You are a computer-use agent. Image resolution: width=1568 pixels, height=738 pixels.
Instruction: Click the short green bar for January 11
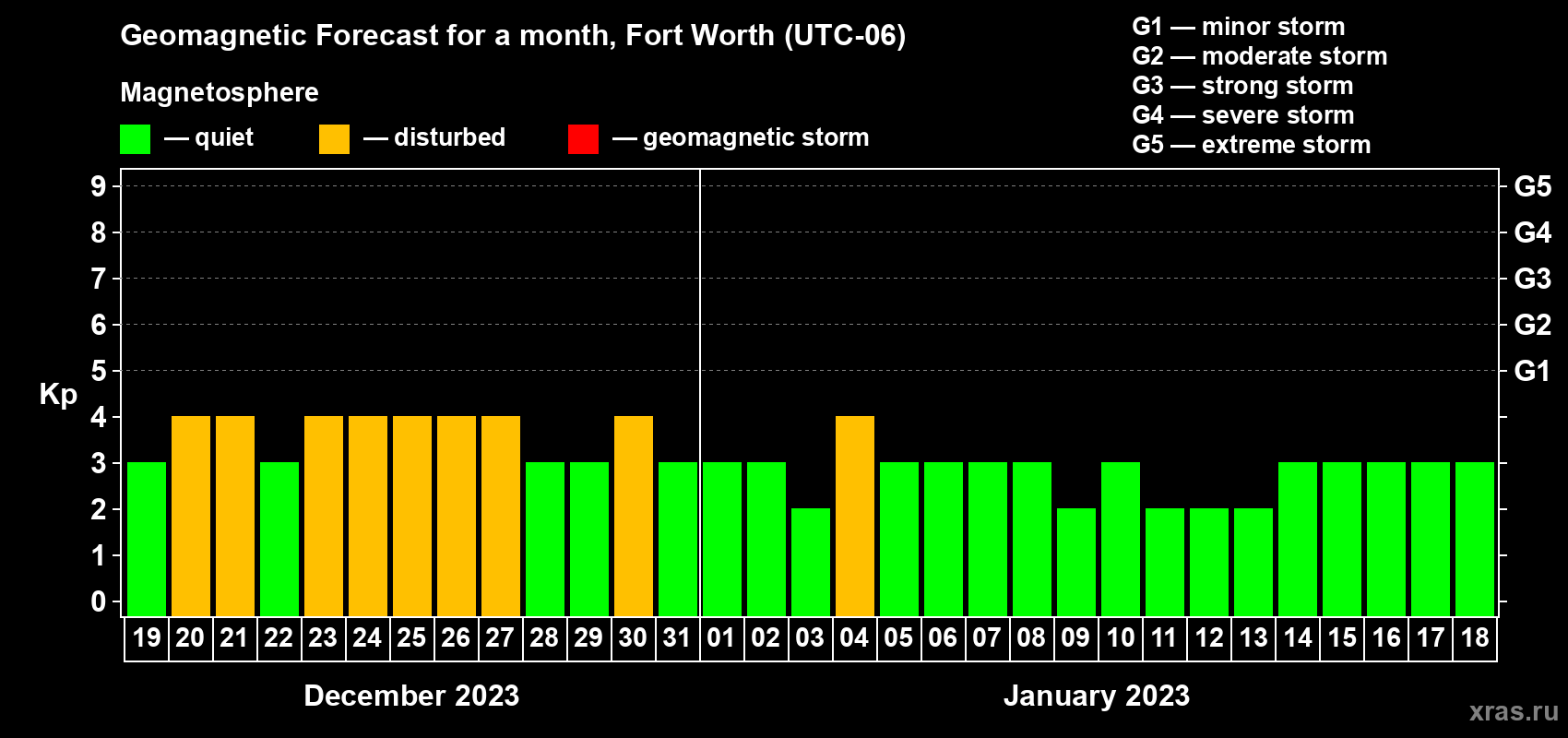(x=1165, y=562)
